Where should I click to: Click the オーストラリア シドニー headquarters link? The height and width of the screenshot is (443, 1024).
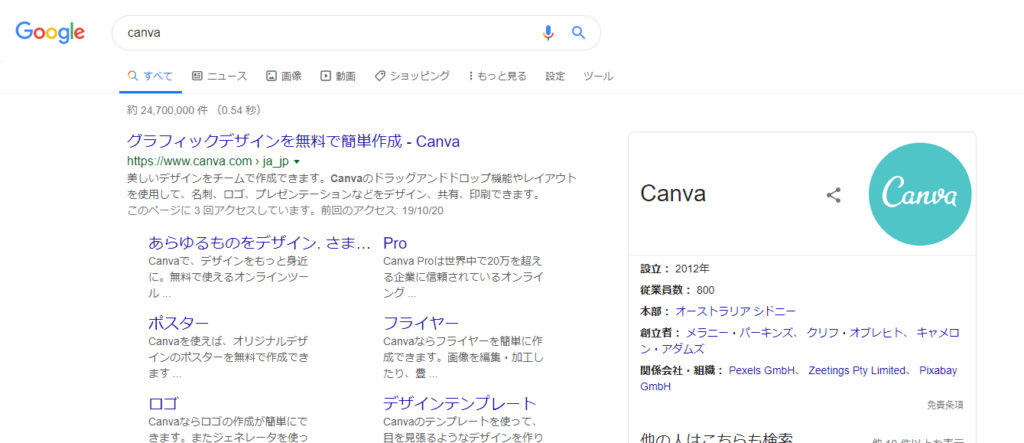pos(736,311)
